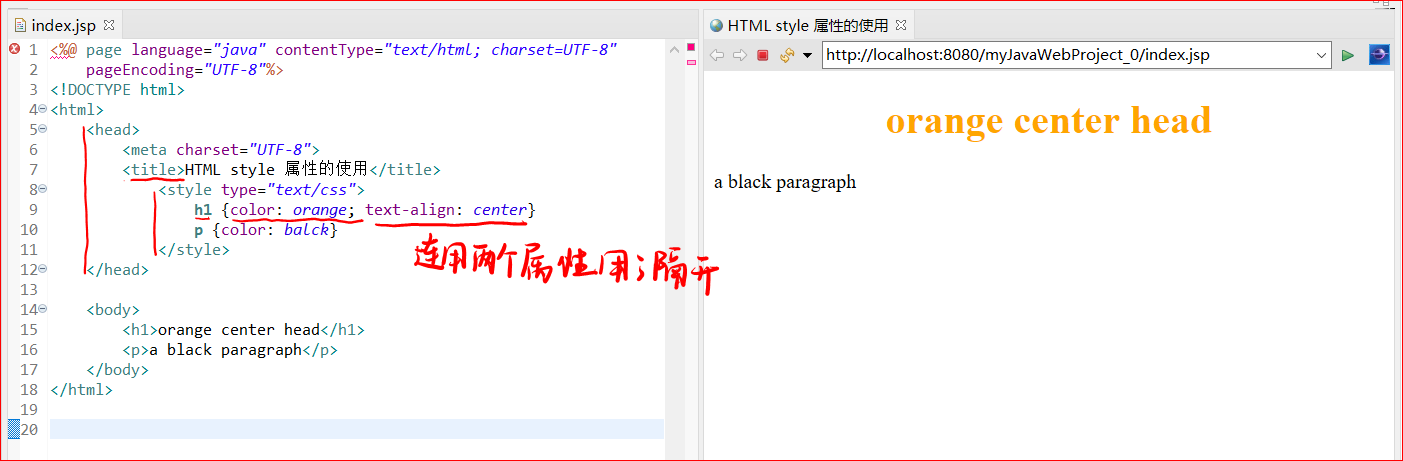
Task: Click the h1 element on code line 15
Action: tap(243, 330)
